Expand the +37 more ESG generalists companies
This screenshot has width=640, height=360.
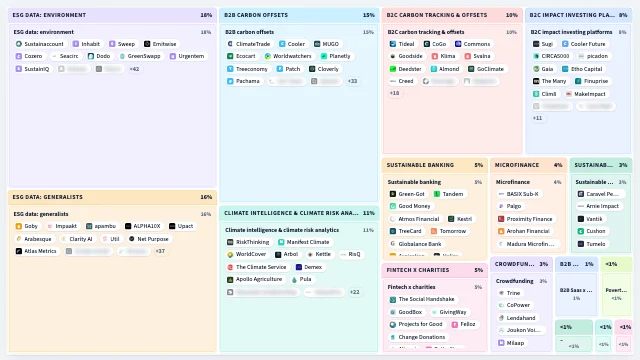coord(160,251)
